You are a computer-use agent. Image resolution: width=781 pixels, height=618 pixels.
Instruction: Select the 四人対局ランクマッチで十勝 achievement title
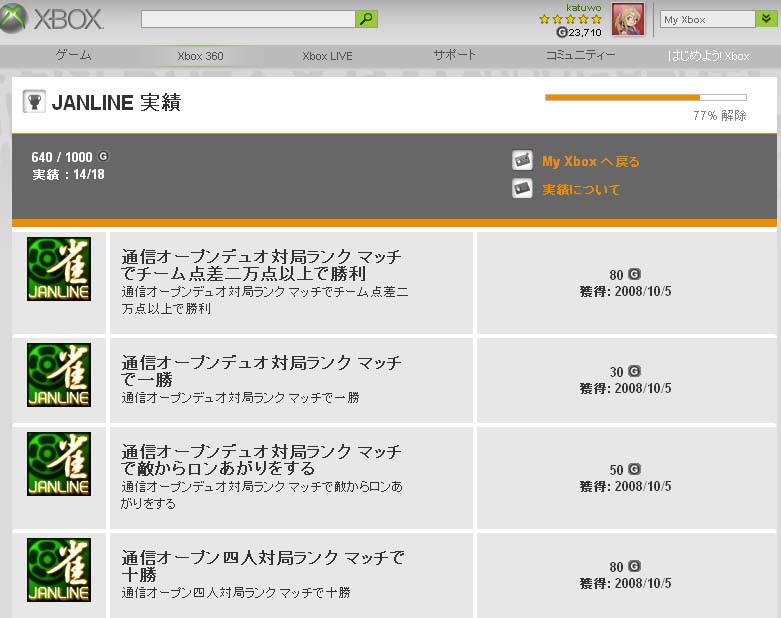click(262, 566)
